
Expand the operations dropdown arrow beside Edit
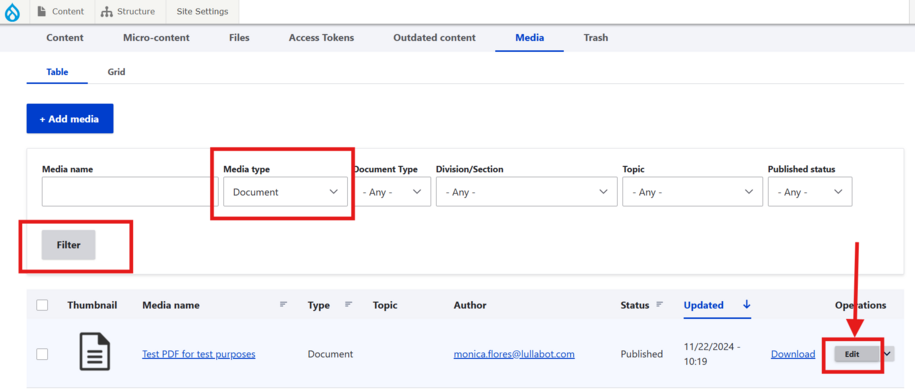pos(888,353)
